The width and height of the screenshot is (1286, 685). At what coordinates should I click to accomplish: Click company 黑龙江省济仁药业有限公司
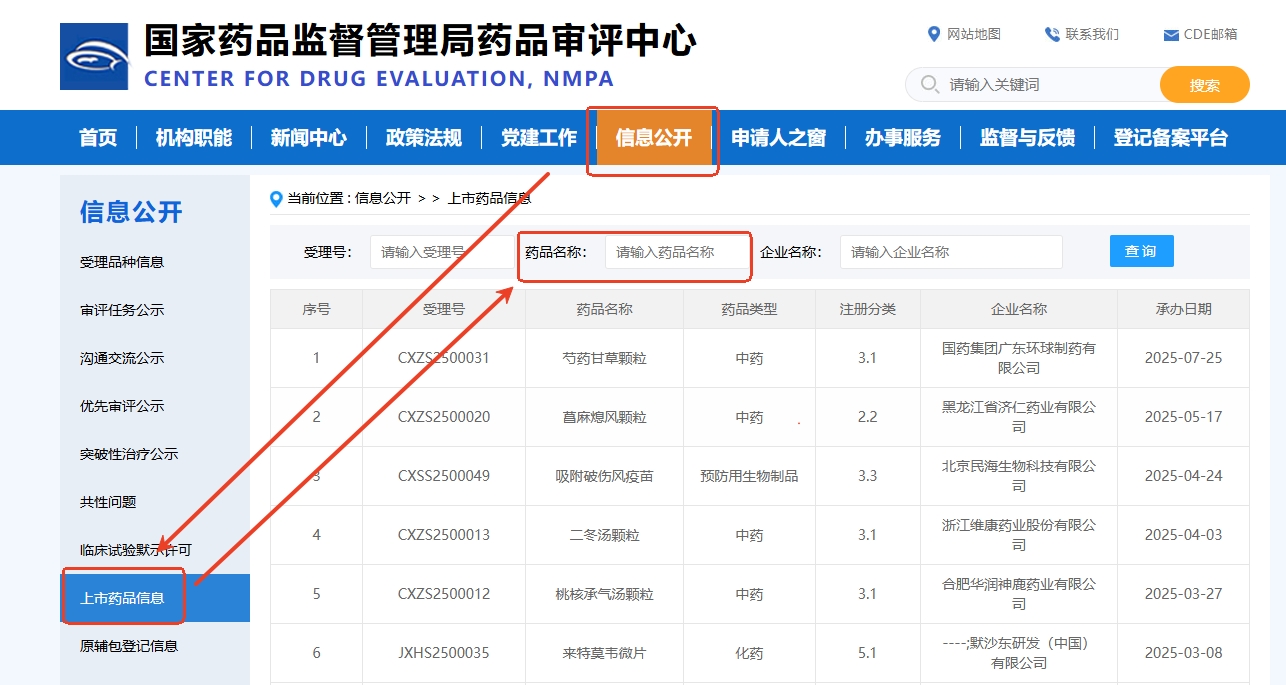click(1019, 417)
